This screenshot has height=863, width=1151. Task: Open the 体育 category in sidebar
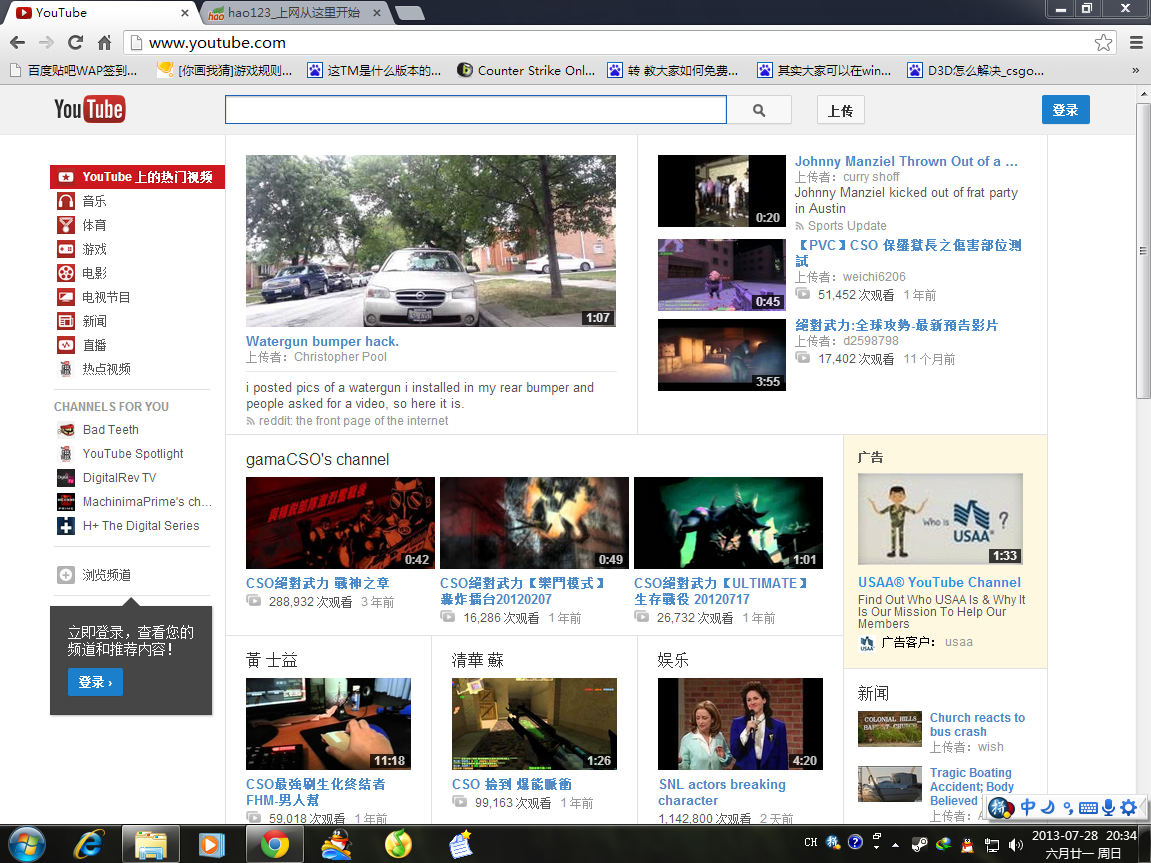pyautogui.click(x=94, y=225)
